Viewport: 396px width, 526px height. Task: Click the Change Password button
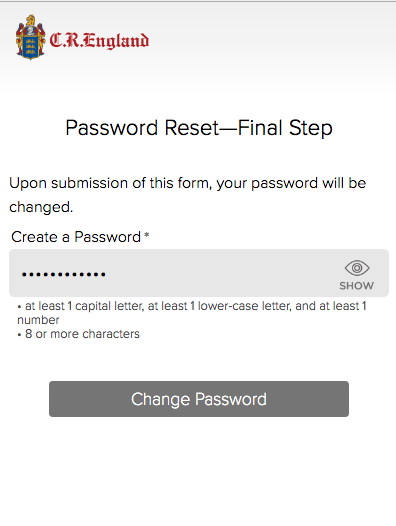point(199,399)
